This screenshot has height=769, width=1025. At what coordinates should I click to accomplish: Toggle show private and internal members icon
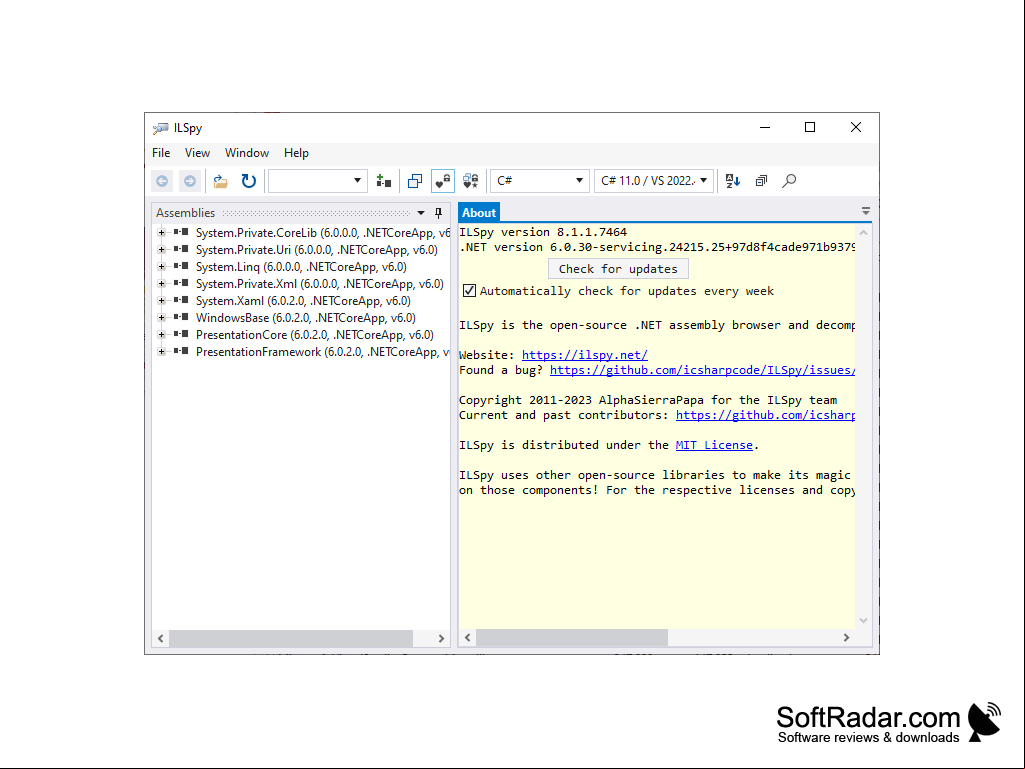[x=443, y=181]
